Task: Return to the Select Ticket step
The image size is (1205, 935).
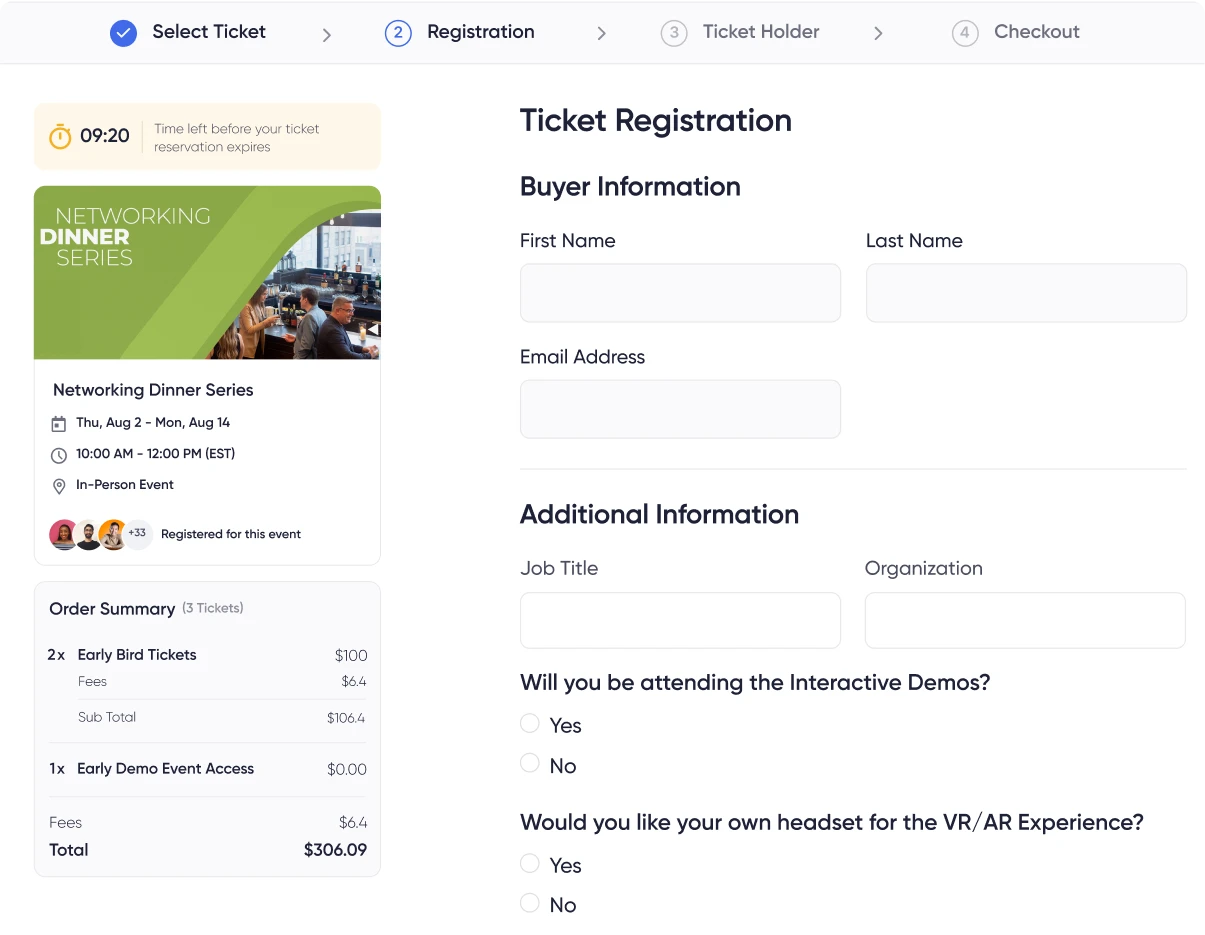Action: (x=188, y=32)
